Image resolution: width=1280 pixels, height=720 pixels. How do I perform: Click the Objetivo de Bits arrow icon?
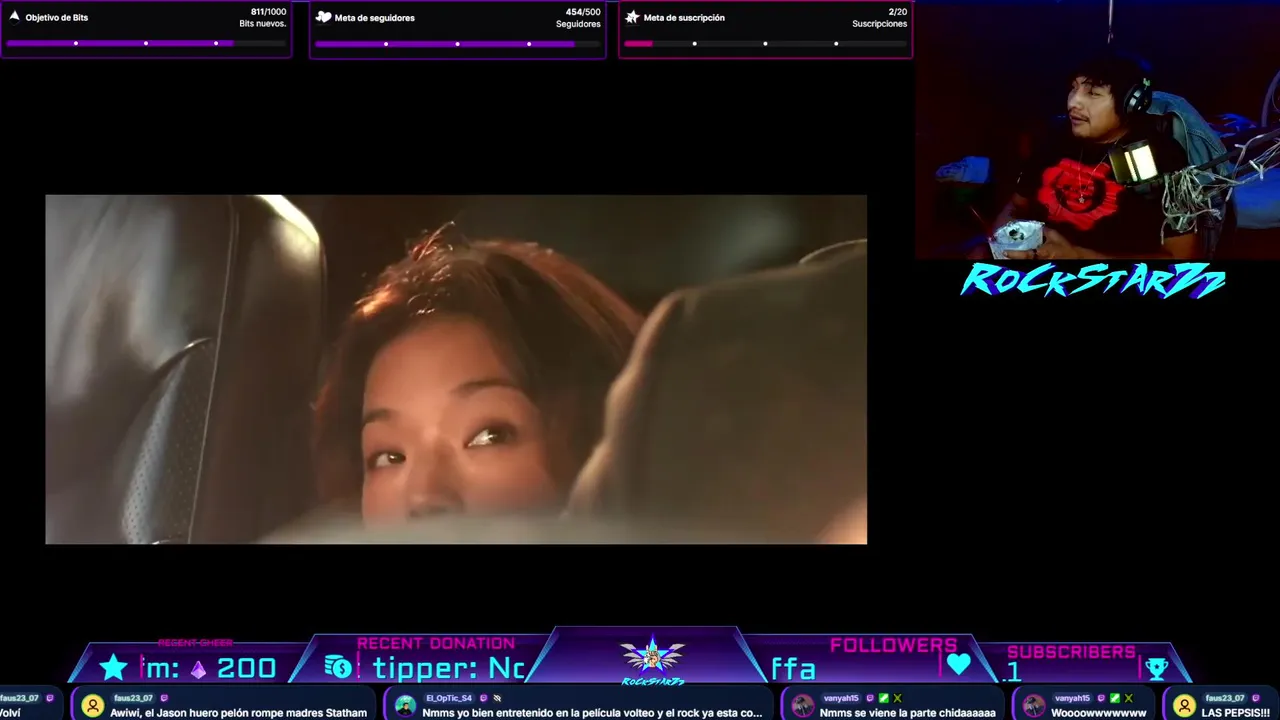(x=14, y=17)
